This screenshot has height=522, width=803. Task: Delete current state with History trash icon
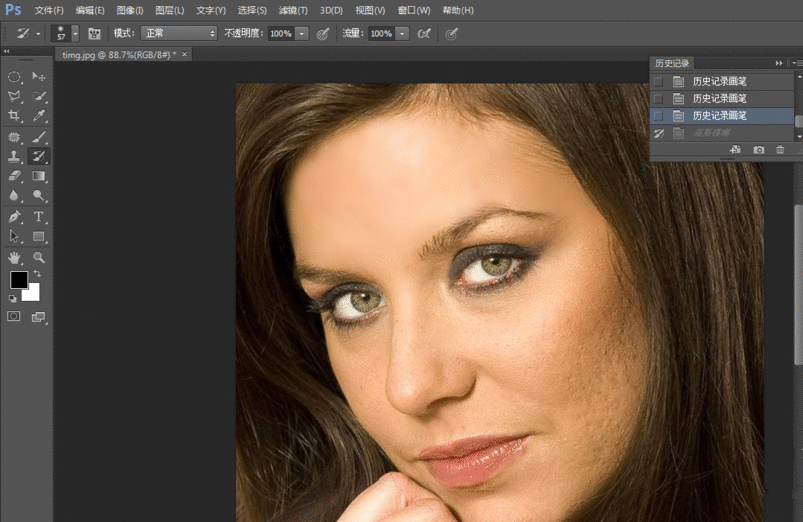tap(781, 150)
